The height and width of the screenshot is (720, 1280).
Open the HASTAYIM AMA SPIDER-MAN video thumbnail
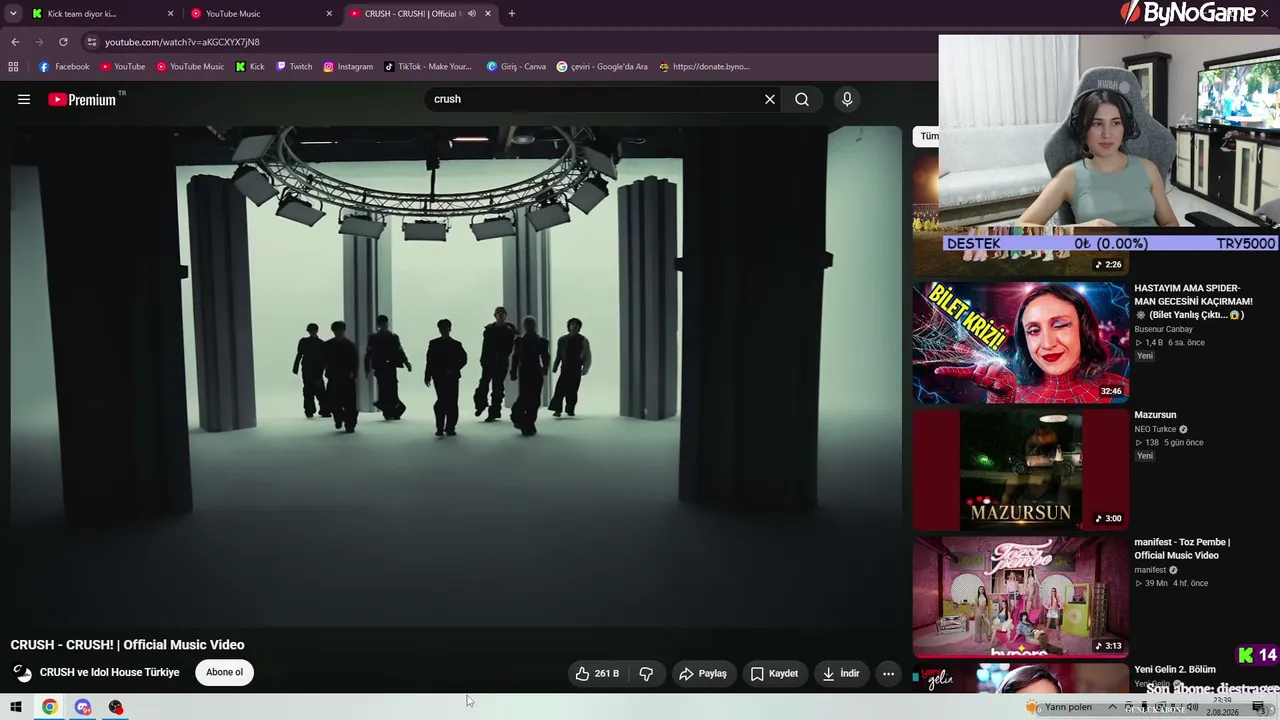(x=1021, y=341)
